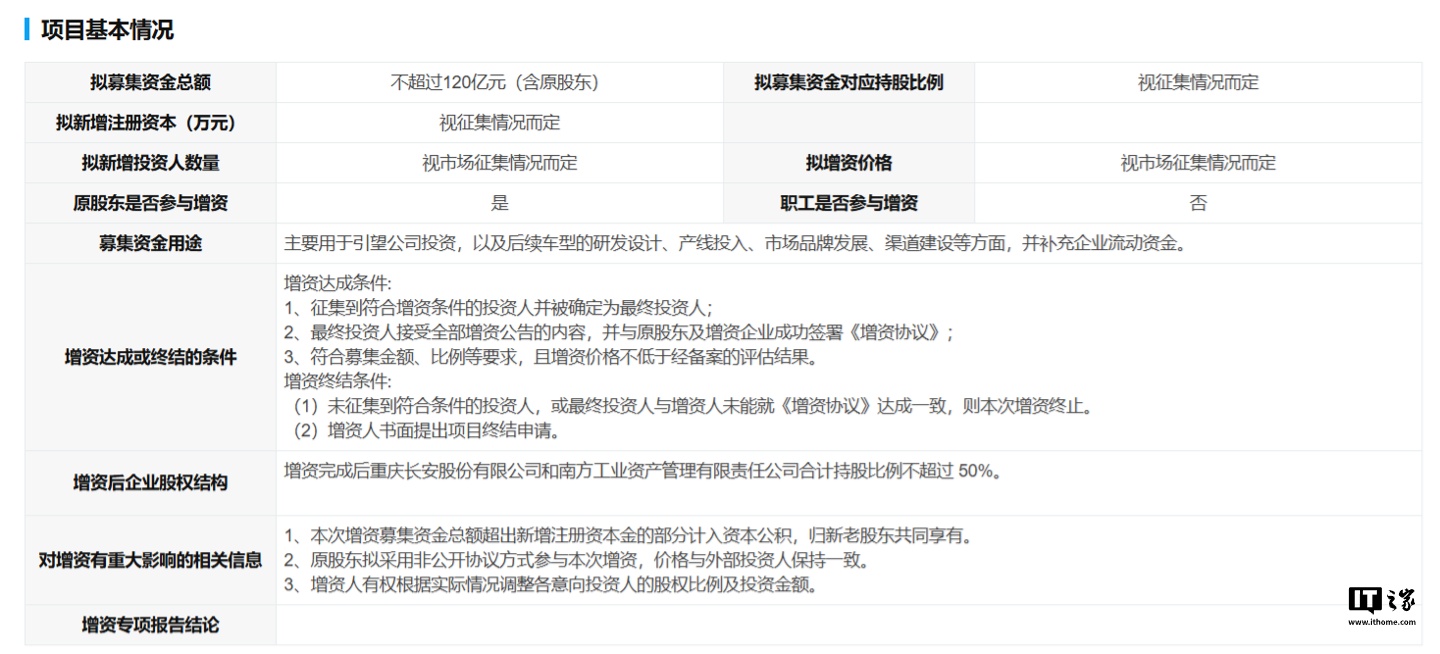Select the label '增资达成或终结的条件'
Screen dimensions: 1440x654
pyautogui.click(x=150, y=357)
